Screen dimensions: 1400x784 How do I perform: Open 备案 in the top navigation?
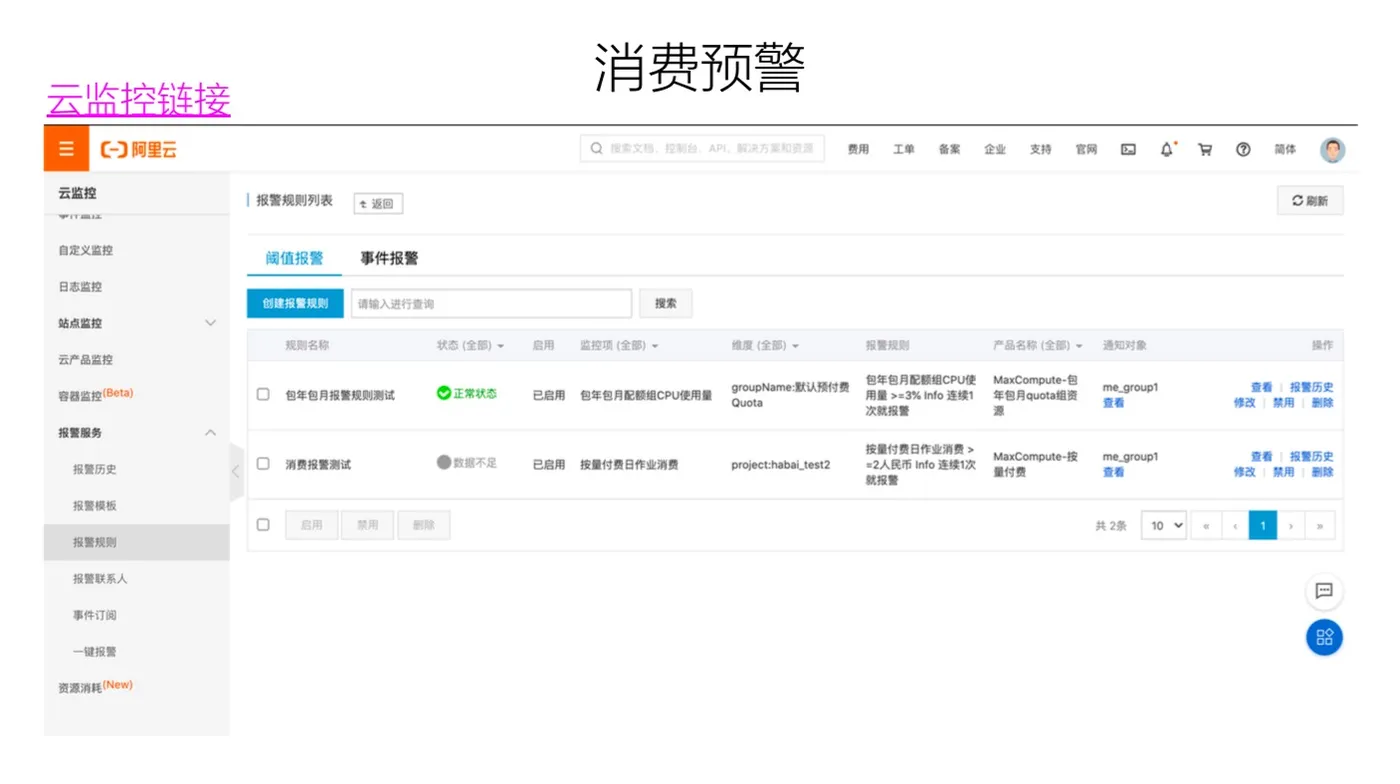949,149
